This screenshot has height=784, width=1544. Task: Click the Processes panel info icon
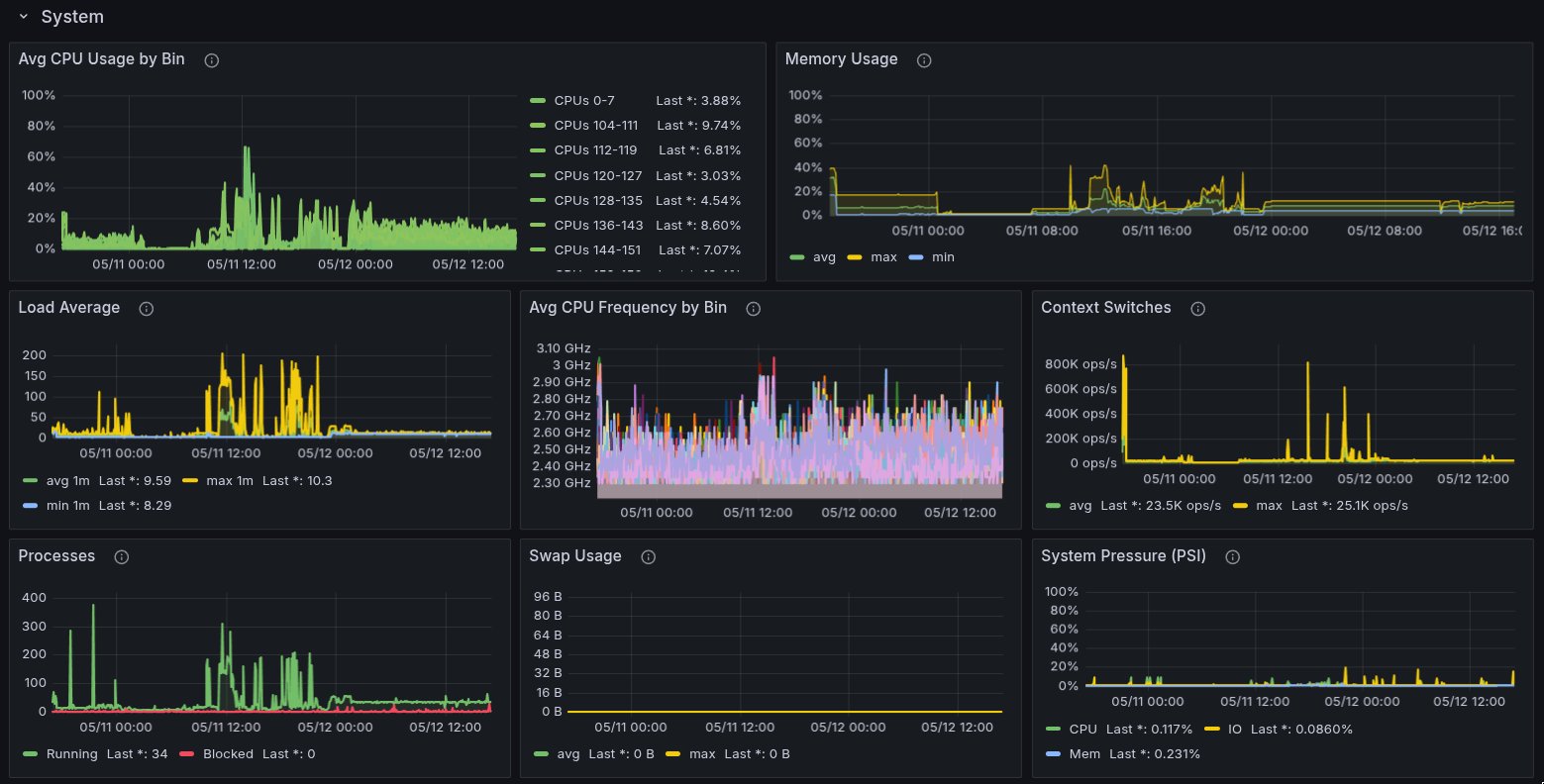(122, 557)
